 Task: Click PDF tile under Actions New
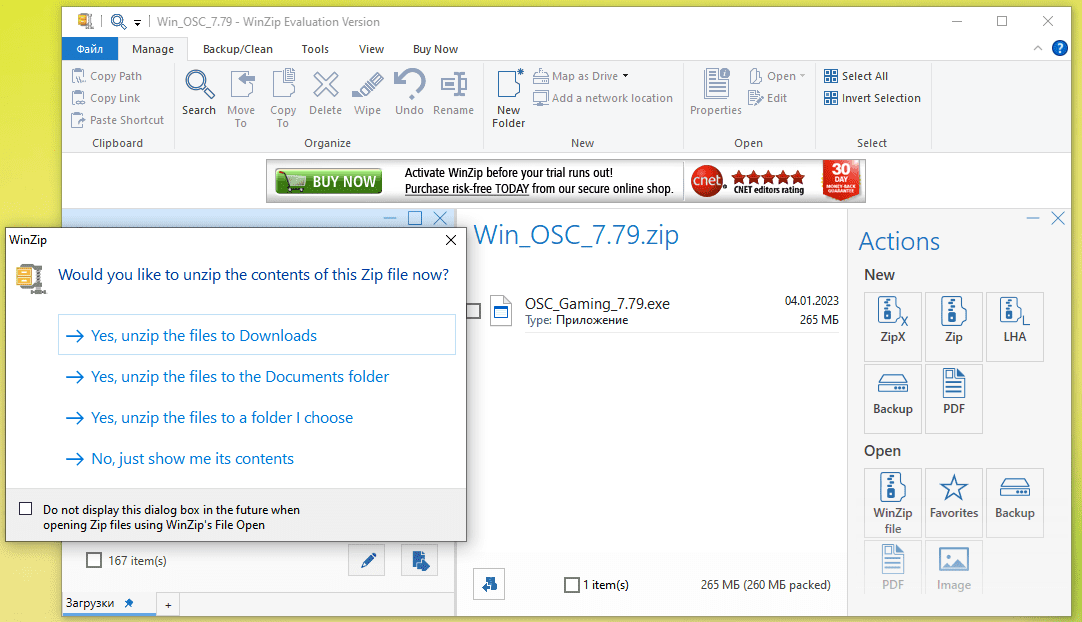click(954, 398)
